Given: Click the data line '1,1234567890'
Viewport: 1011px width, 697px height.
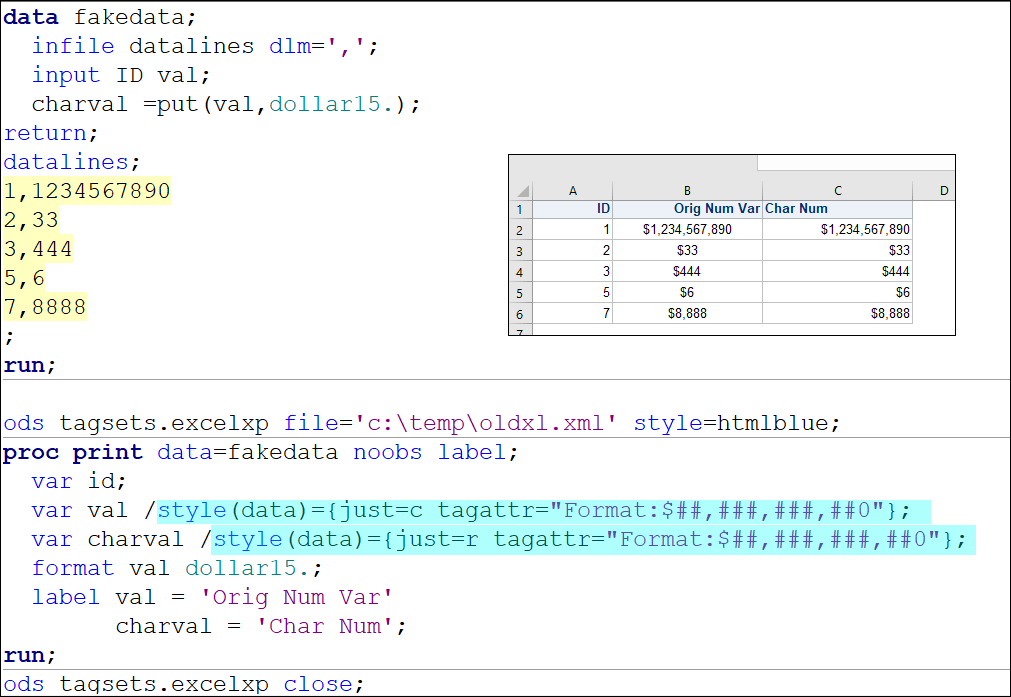Looking at the screenshot, I should click(x=87, y=191).
